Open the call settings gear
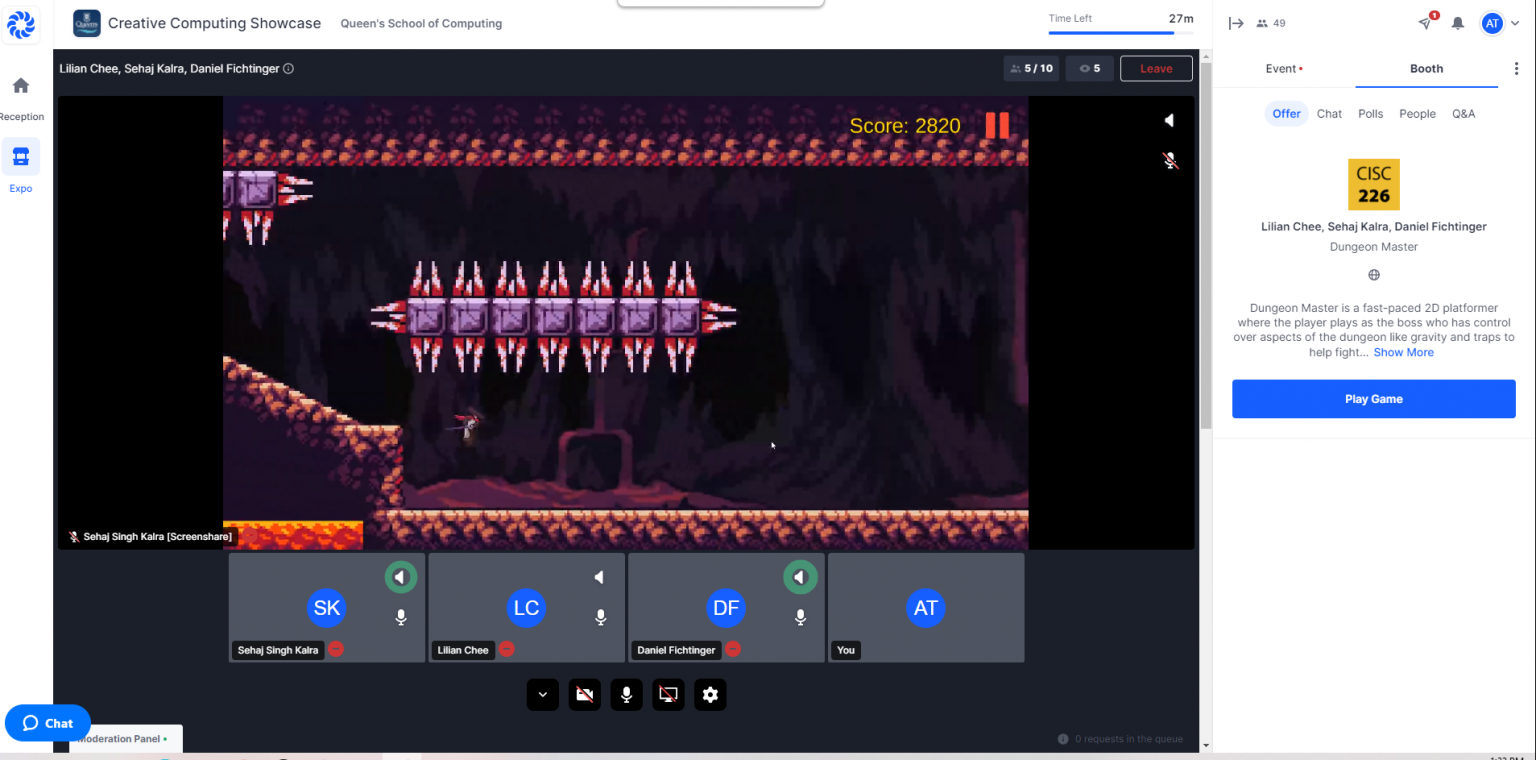The width and height of the screenshot is (1536, 760). pyautogui.click(x=710, y=695)
